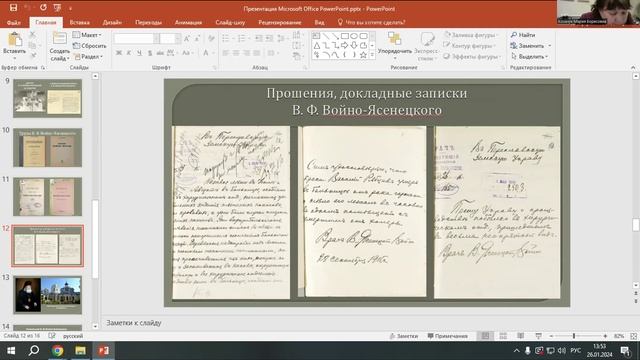Start slideshow from beginning quick access icon

click(57, 7)
